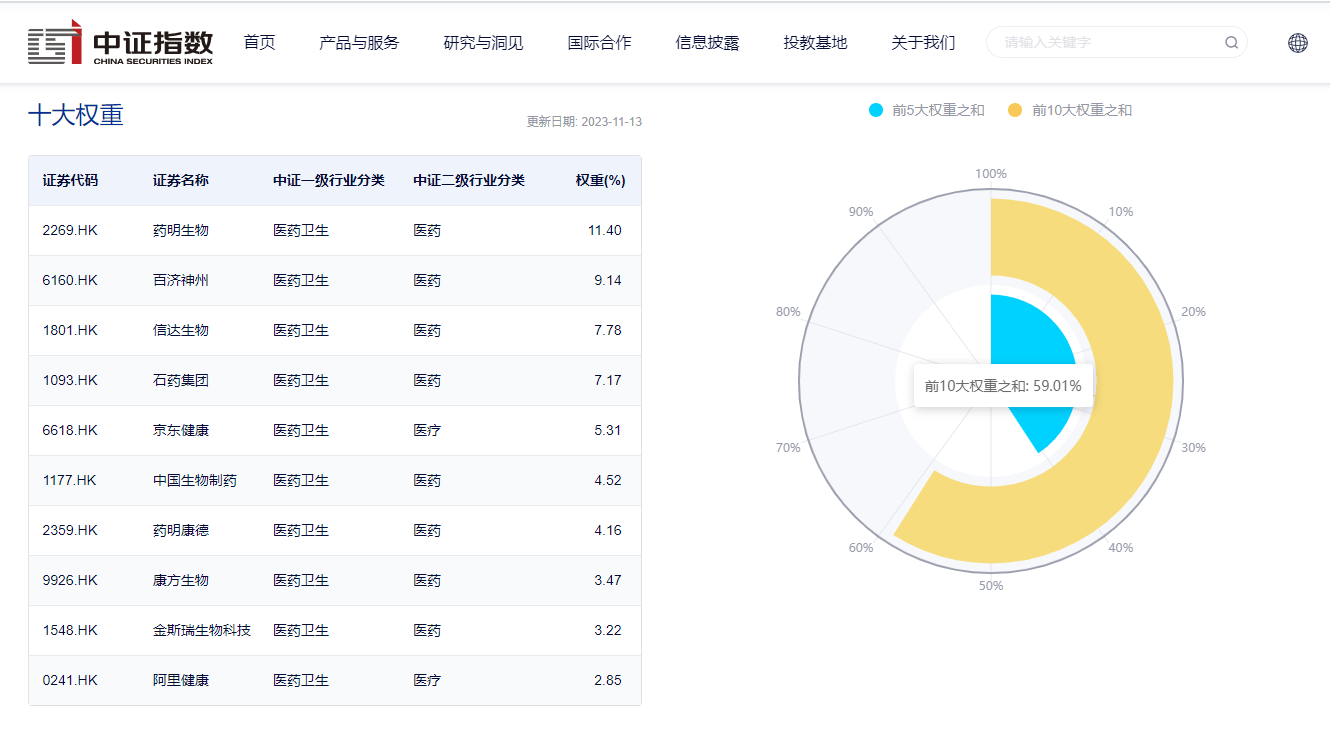The image size is (1330, 730).
Task: Open the globe language switcher
Action: pyautogui.click(x=1297, y=43)
